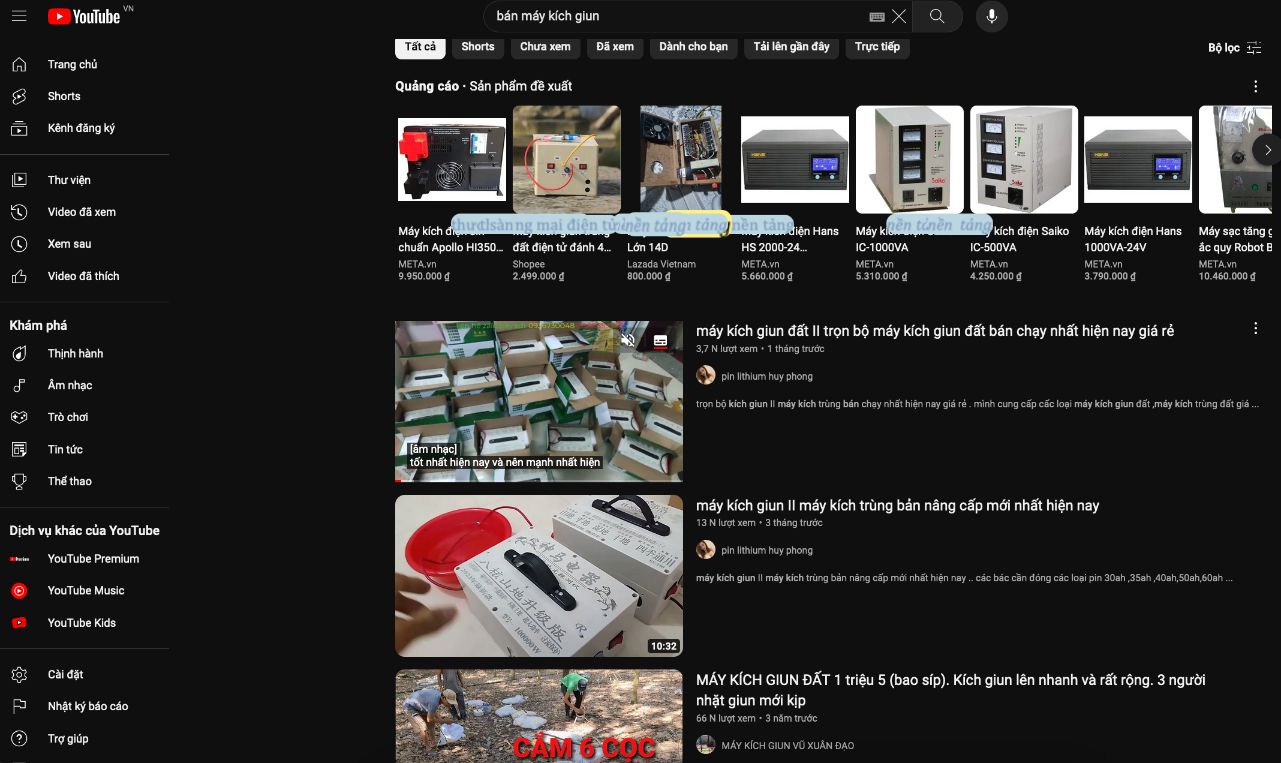Image resolution: width=1281 pixels, height=763 pixels.
Task: Activate voice search microphone
Action: pos(991,16)
